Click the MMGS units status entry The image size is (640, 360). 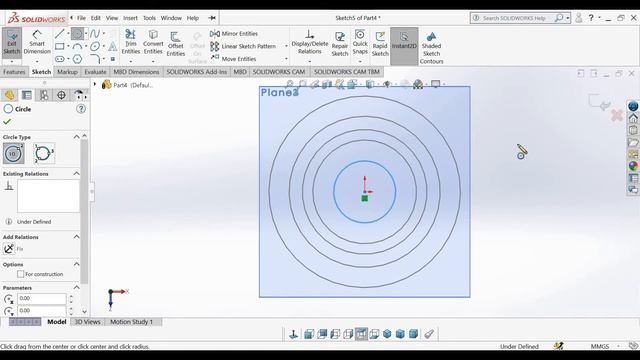tap(600, 346)
